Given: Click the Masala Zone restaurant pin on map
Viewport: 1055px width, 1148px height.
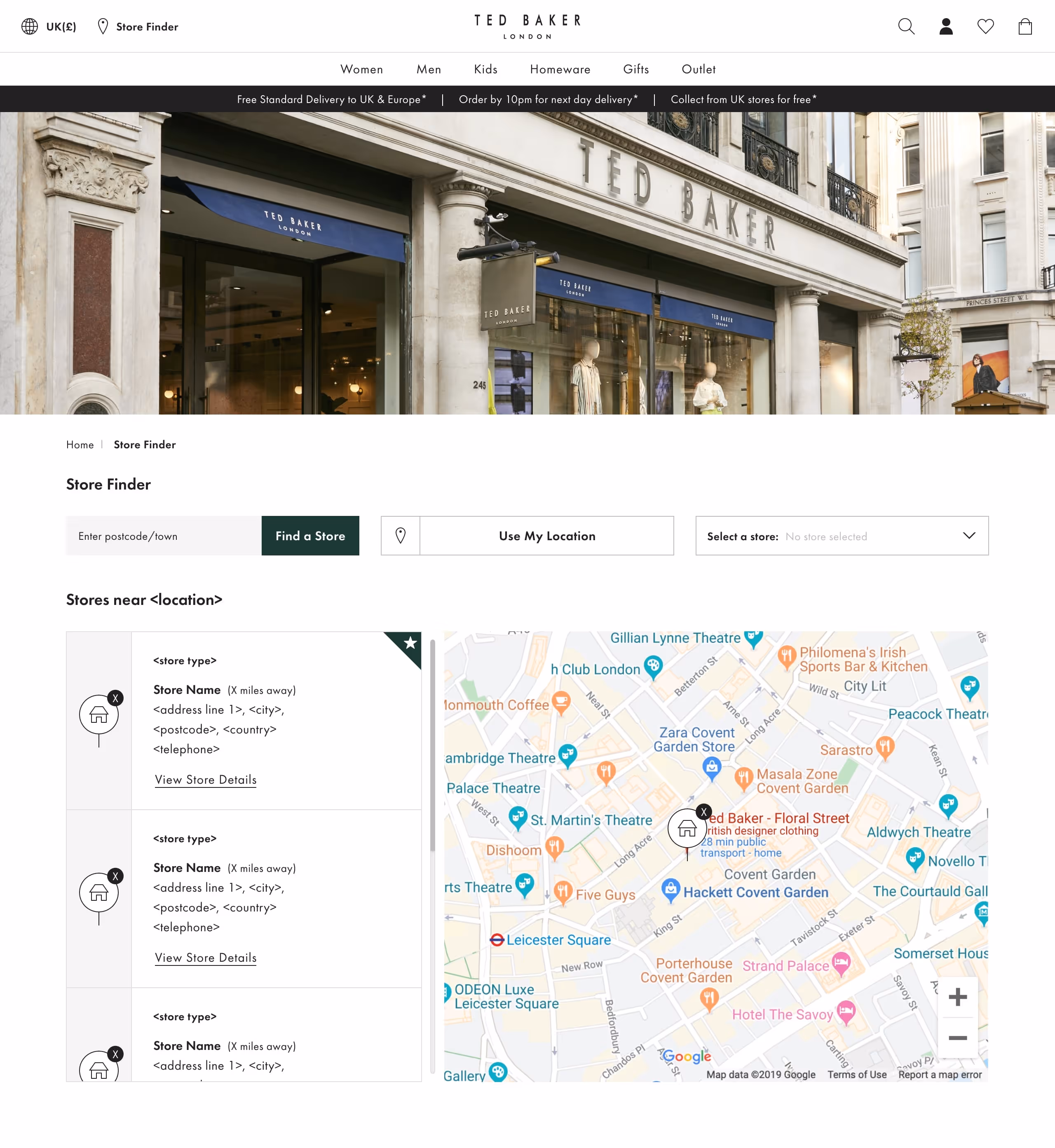Looking at the screenshot, I should click(743, 778).
